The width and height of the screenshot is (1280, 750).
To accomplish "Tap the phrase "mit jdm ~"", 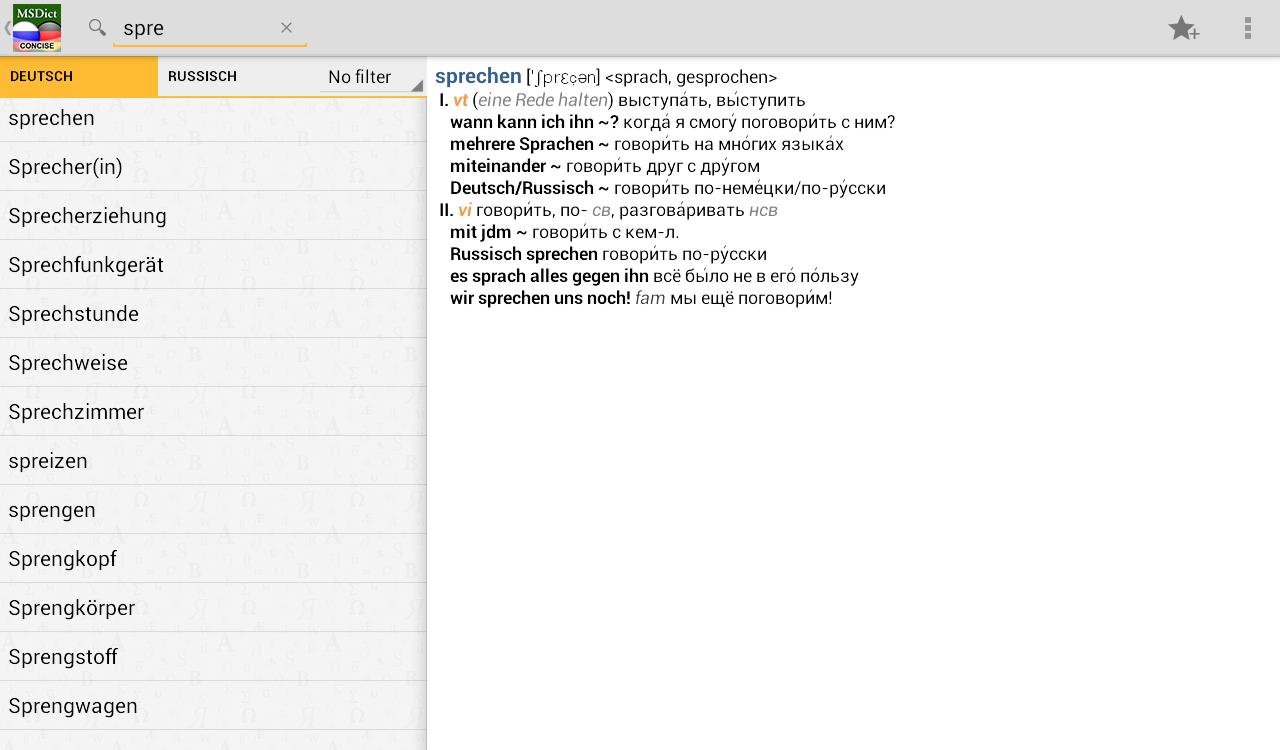I will coord(488,232).
